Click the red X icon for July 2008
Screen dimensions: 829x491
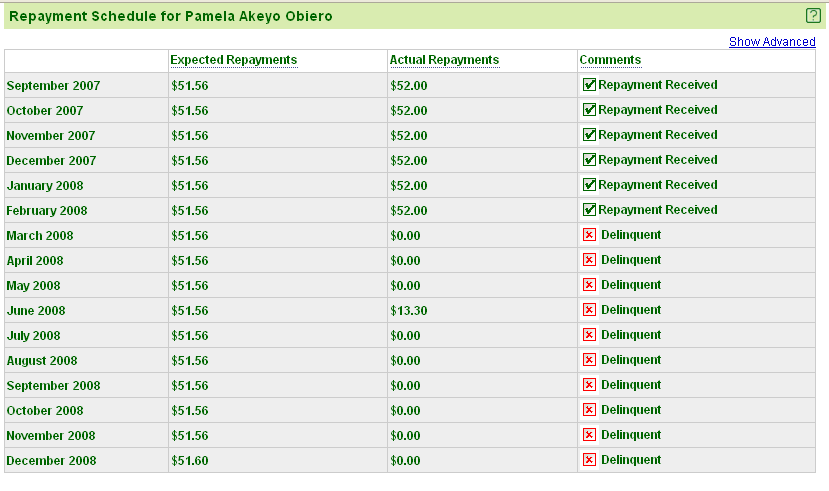click(x=589, y=335)
